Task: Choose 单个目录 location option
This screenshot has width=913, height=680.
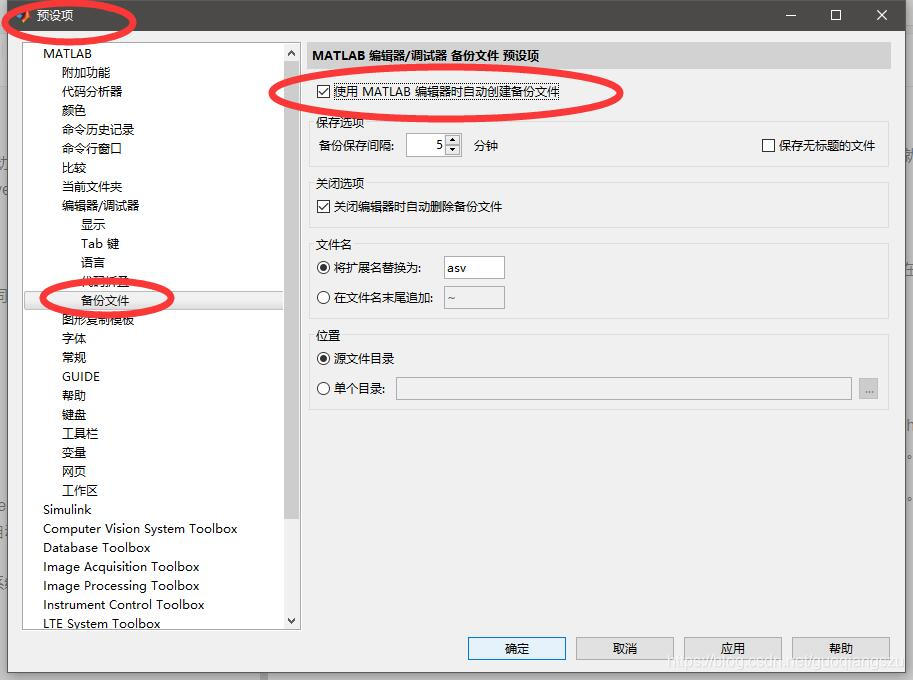Action: point(323,388)
